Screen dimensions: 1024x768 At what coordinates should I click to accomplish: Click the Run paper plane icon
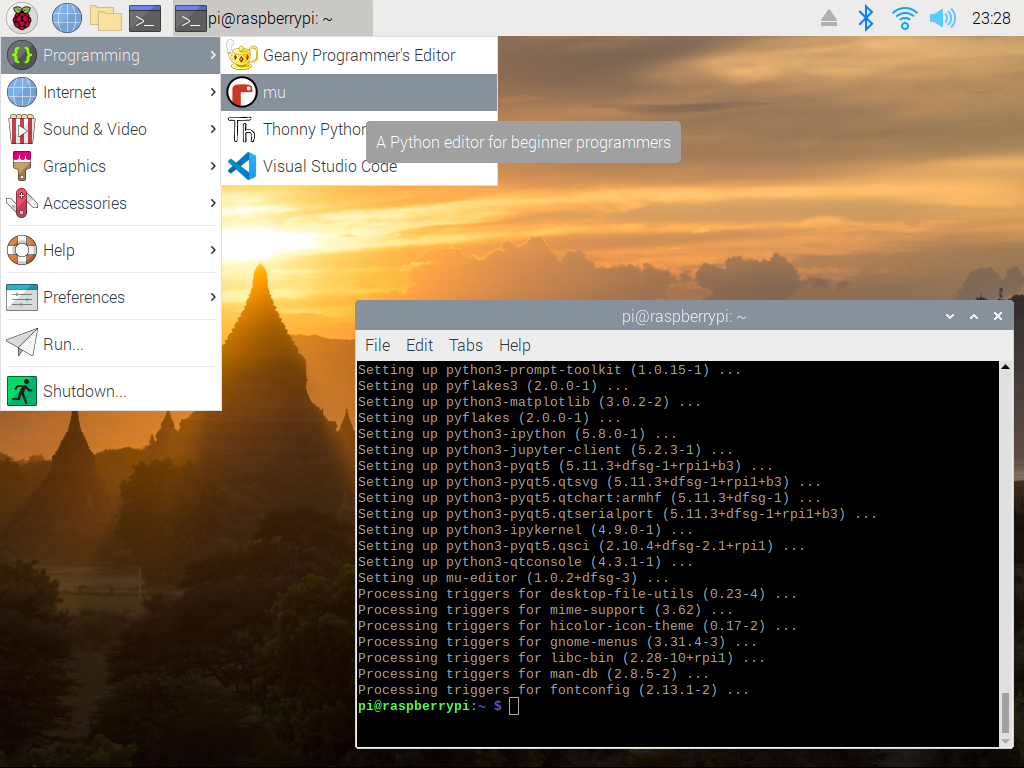point(22,342)
